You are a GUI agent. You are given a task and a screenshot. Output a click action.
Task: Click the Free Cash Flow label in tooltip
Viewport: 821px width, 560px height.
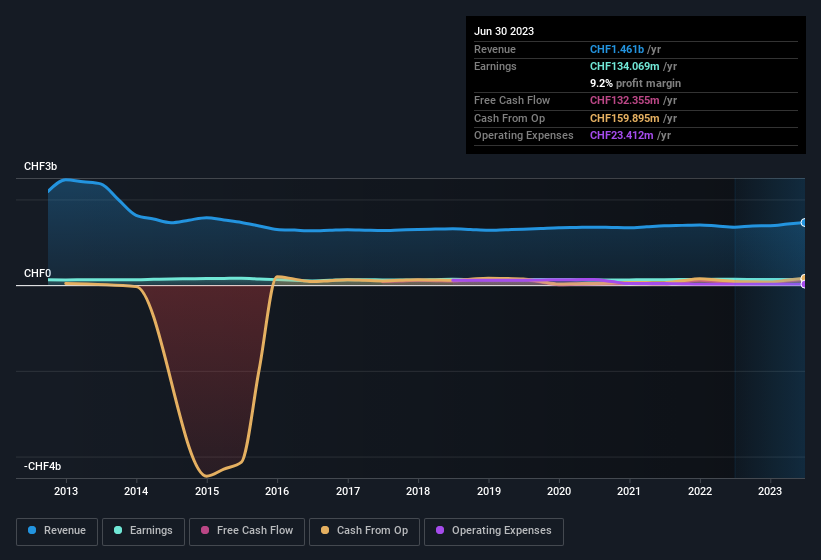[x=512, y=100]
